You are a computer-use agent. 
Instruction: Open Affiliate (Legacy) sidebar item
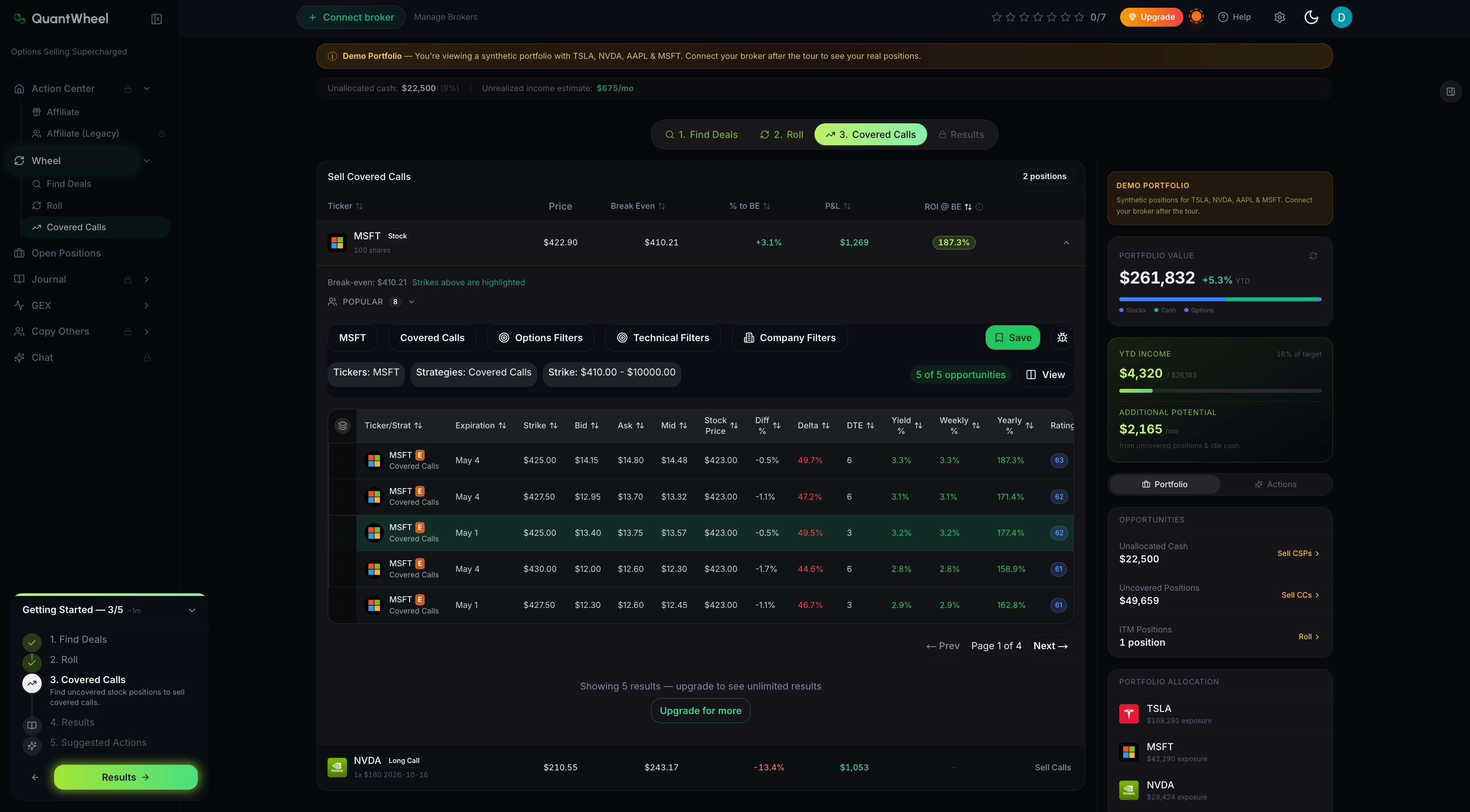click(x=83, y=134)
